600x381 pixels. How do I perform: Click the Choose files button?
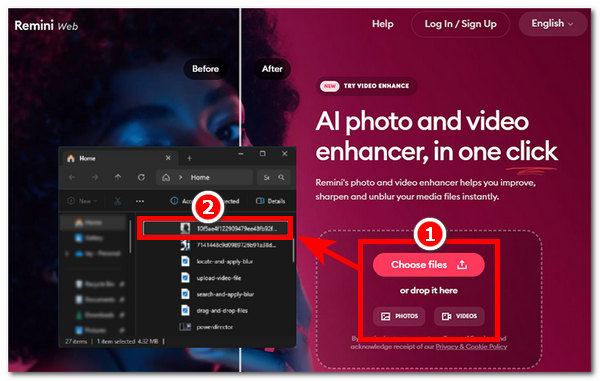tap(429, 265)
